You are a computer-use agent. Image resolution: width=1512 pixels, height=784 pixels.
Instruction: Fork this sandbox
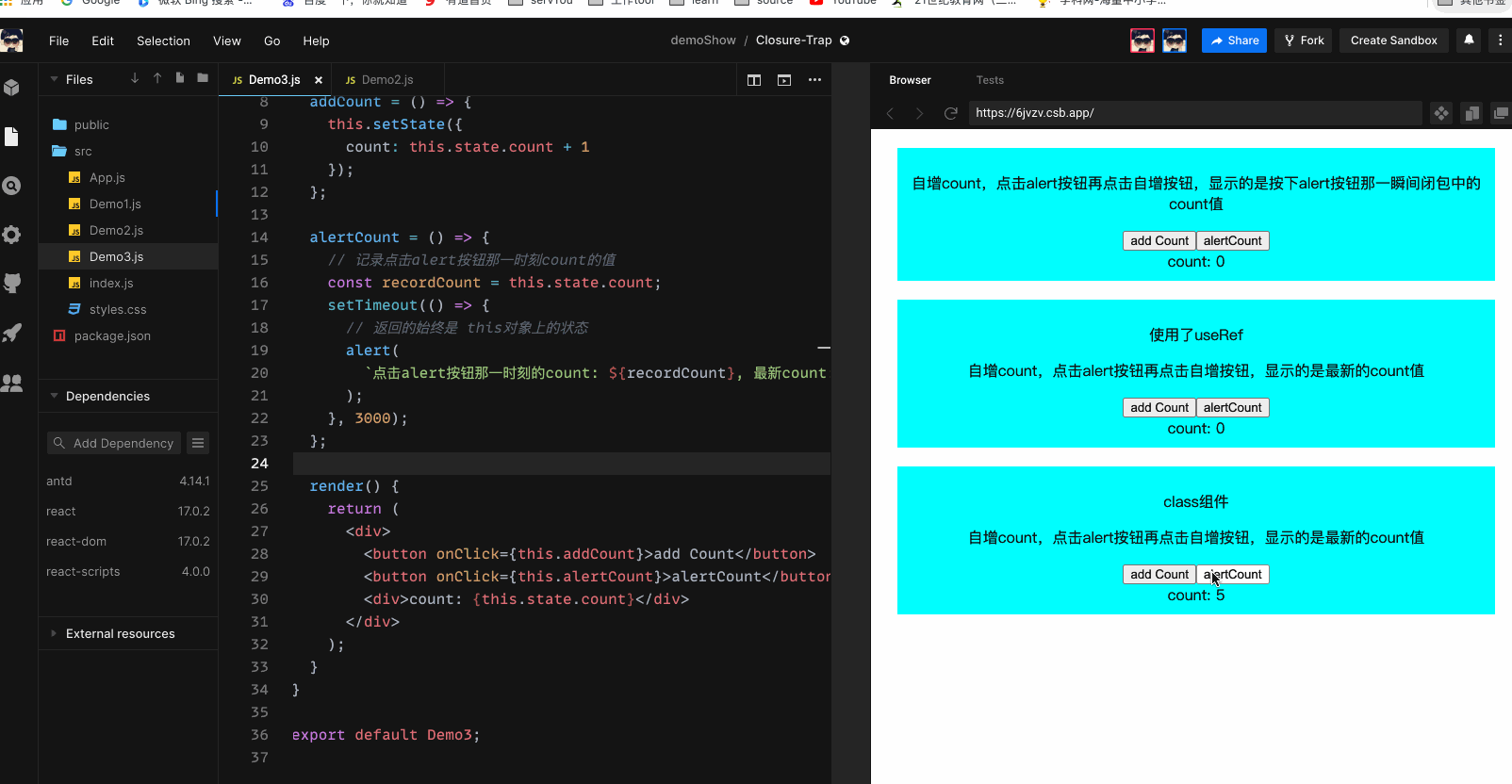pos(1304,41)
